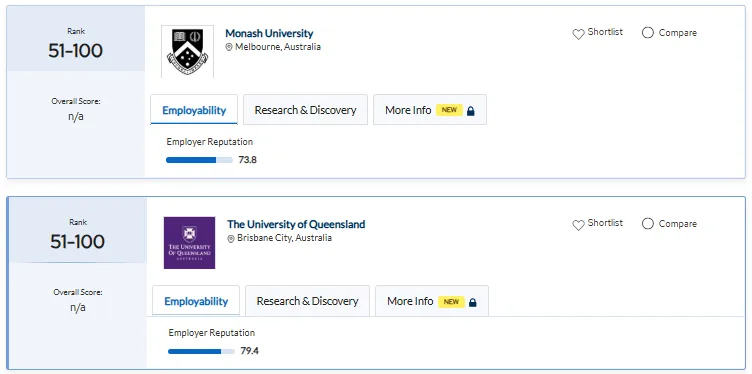The image size is (752, 374).
Task: Switch to Monash Research & Discovery tab
Action: click(306, 110)
